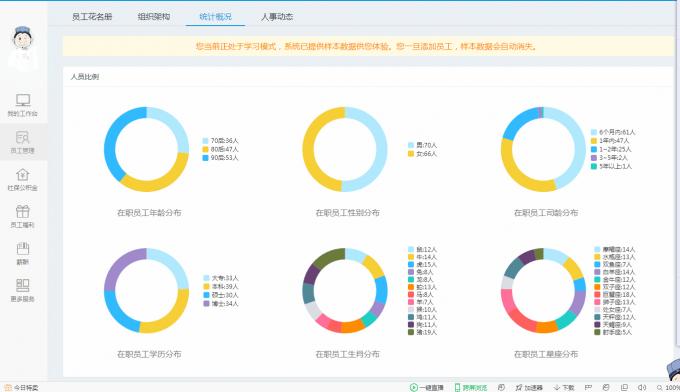Click the 射手座:5人 legend item
This screenshot has width=680, height=392.
click(x=614, y=332)
